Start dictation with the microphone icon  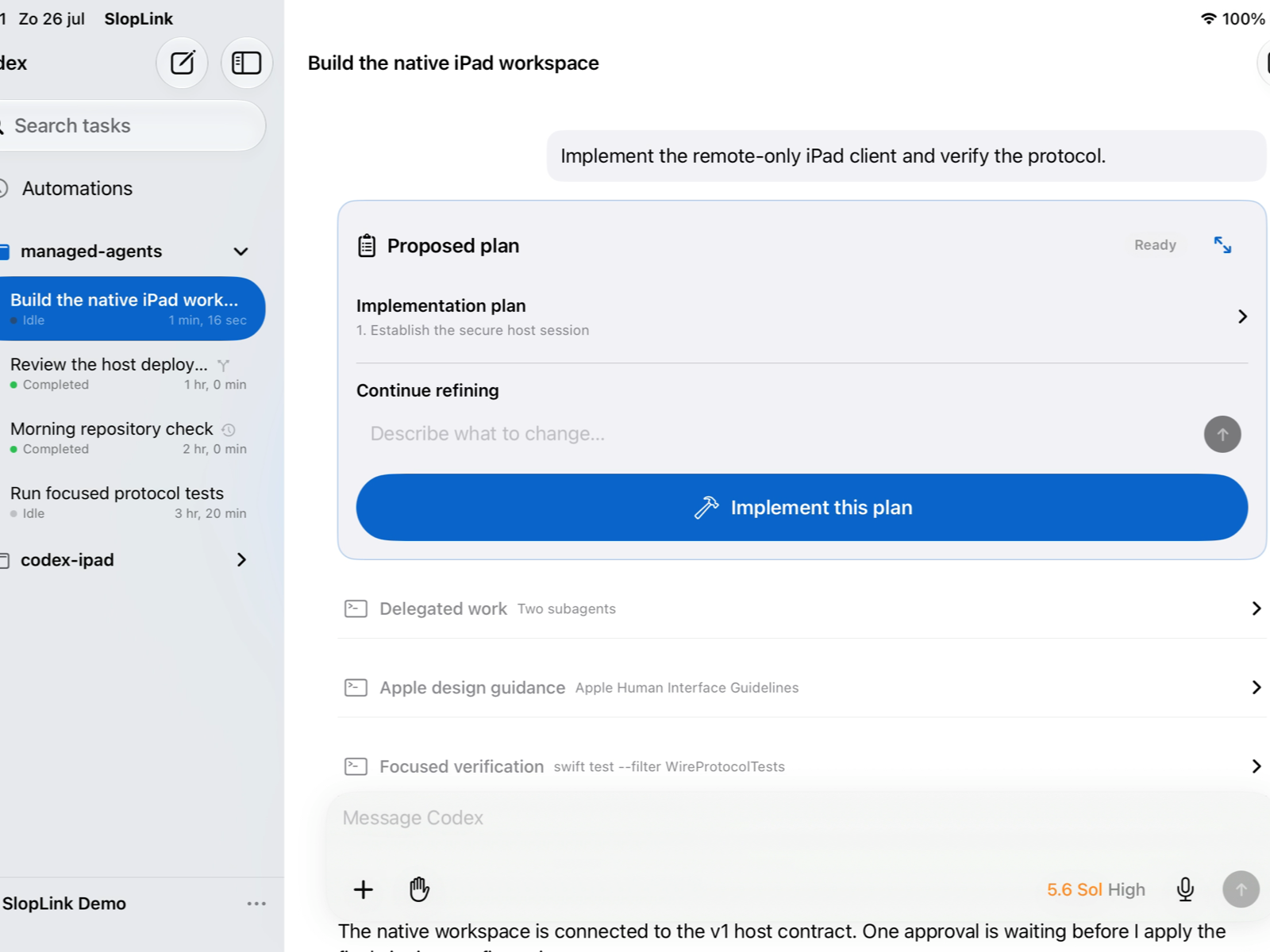click(x=1185, y=889)
